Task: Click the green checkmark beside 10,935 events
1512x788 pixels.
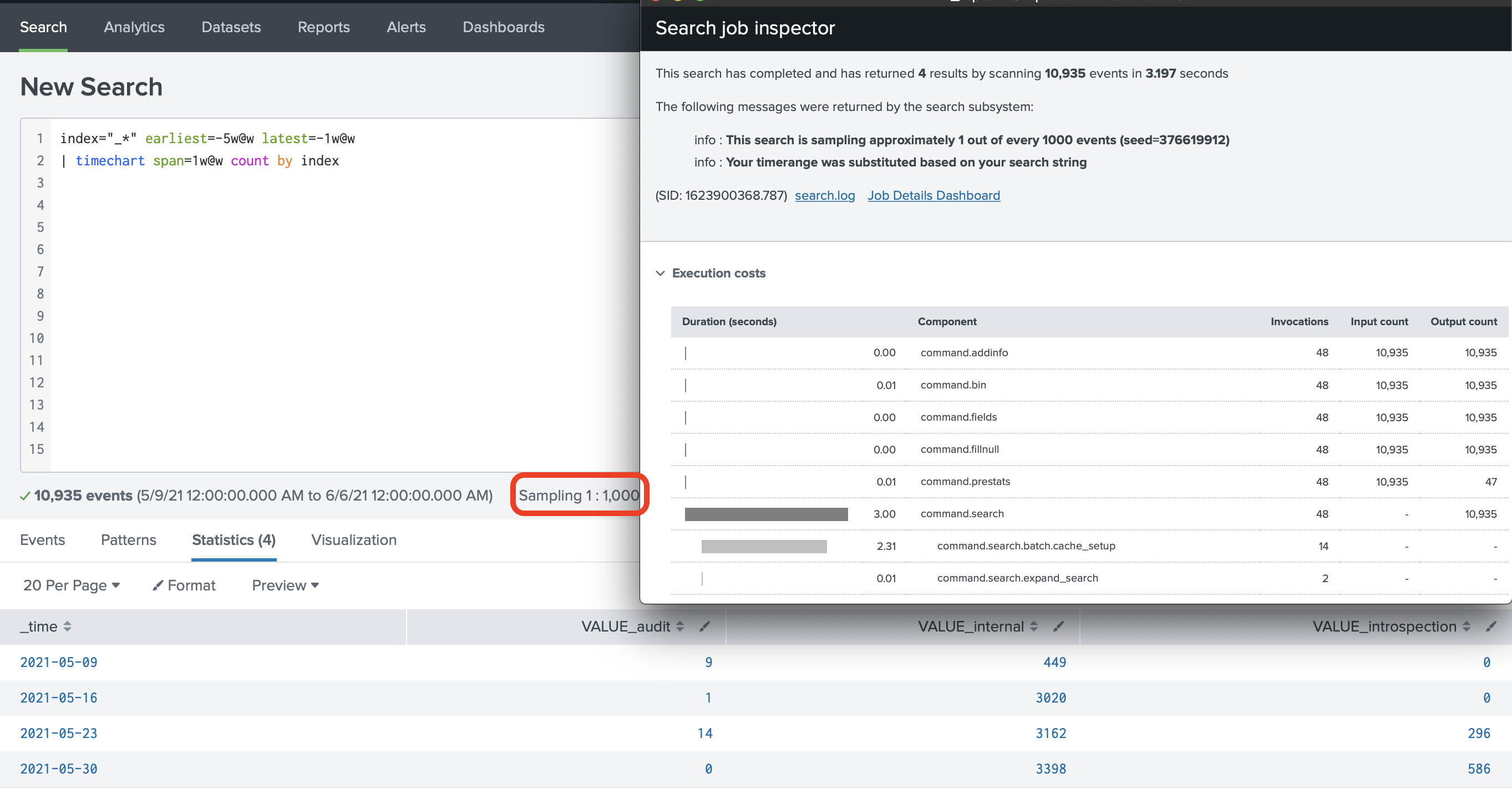Action: (x=24, y=496)
